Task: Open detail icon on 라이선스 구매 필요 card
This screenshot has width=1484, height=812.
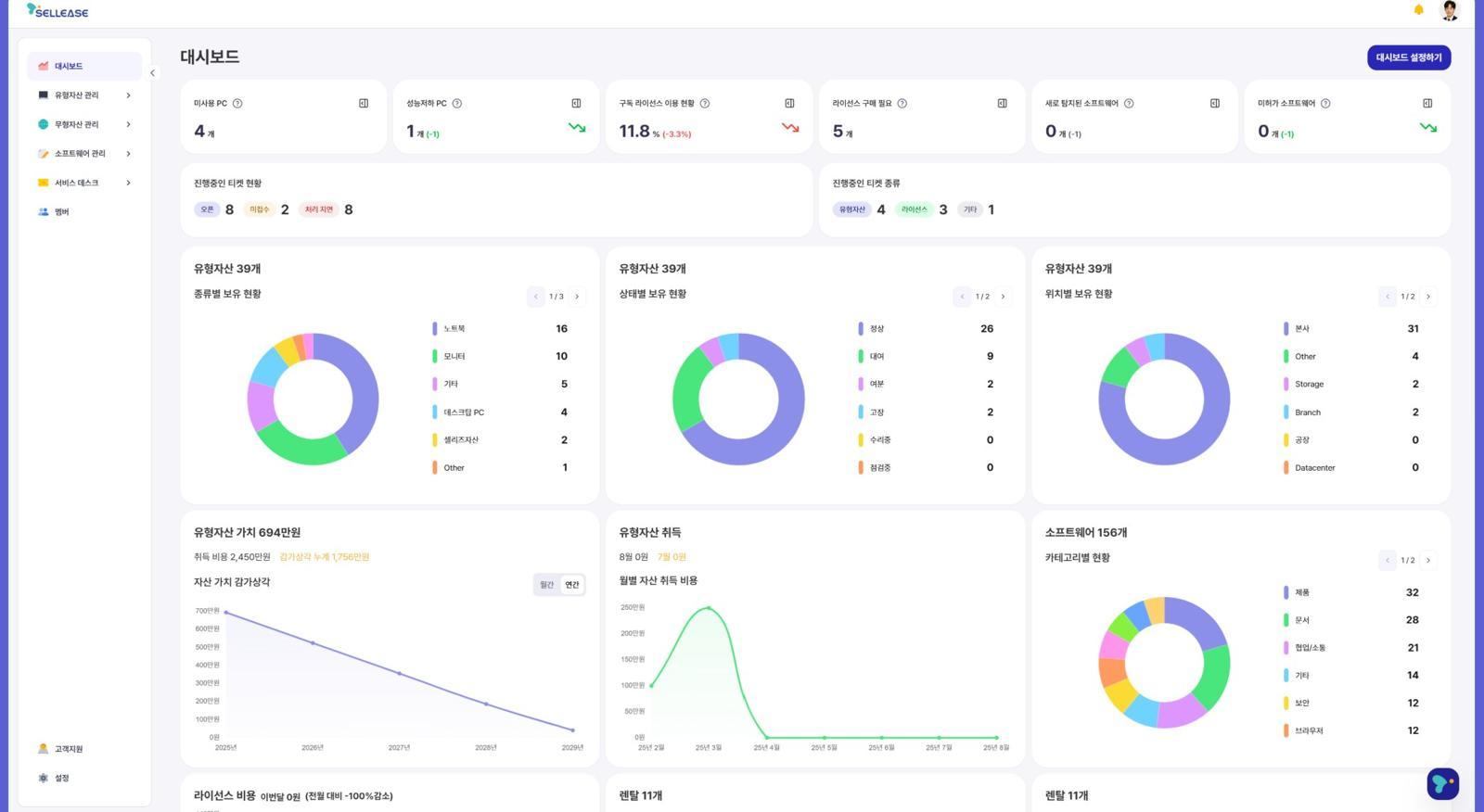Action: coord(1002,103)
